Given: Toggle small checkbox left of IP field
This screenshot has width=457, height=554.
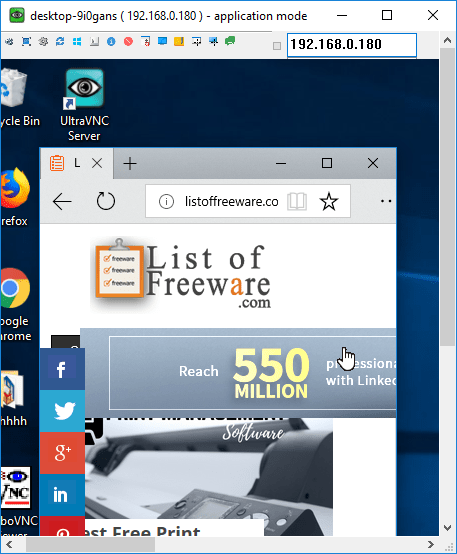Looking at the screenshot, I should 277,46.
